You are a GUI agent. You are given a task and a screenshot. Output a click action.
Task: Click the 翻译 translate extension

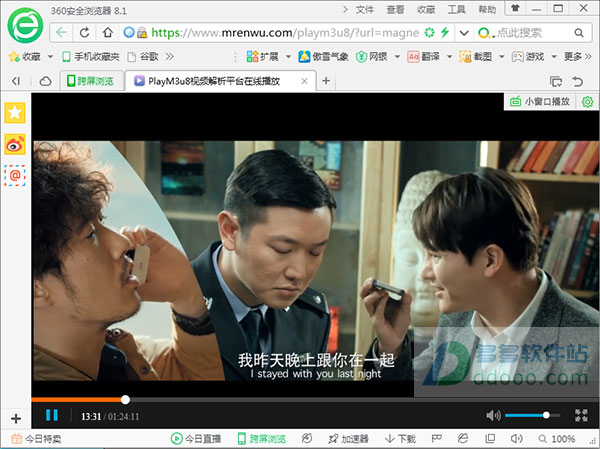coord(424,57)
